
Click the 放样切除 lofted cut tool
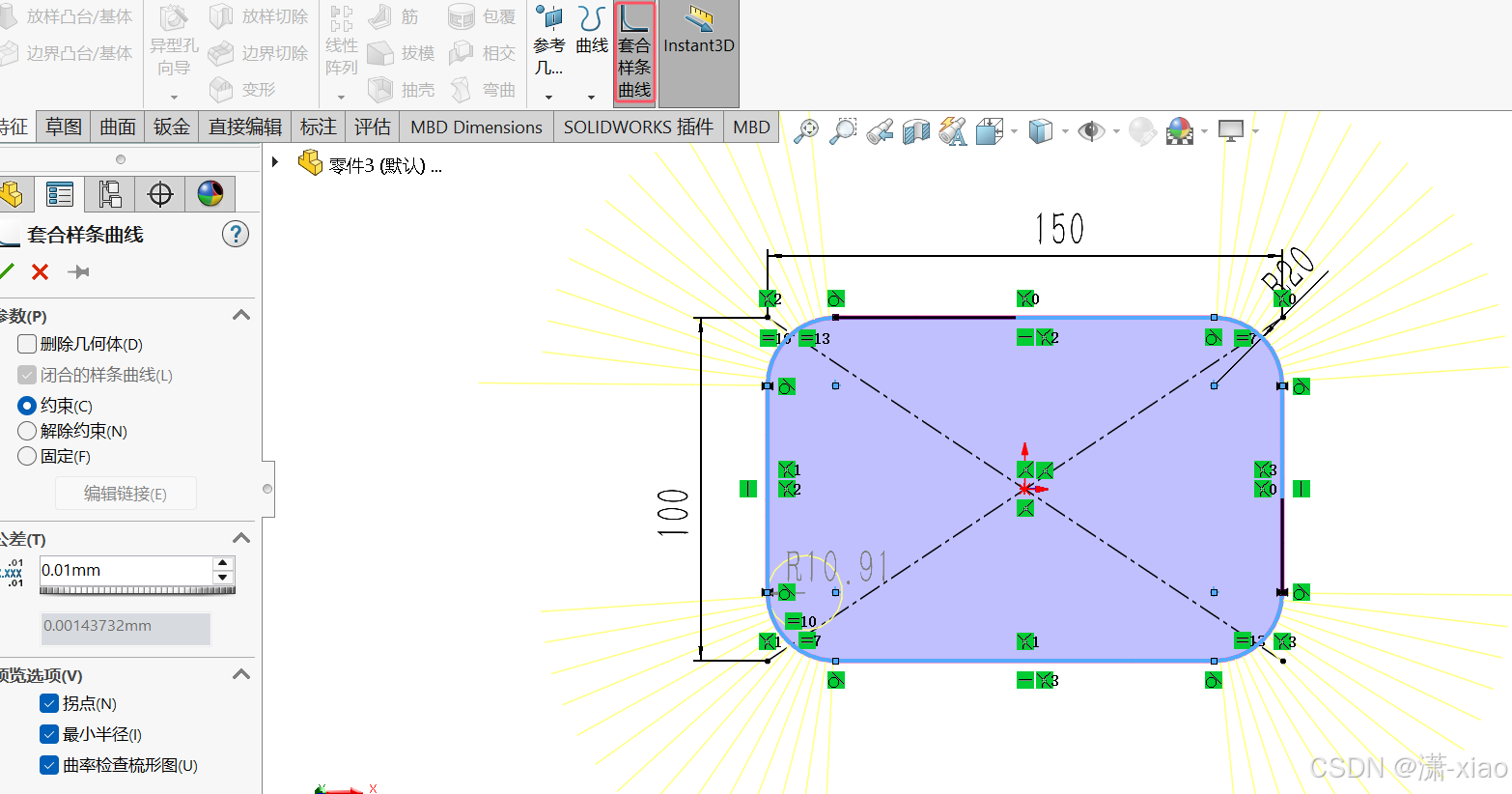pyautogui.click(x=259, y=16)
